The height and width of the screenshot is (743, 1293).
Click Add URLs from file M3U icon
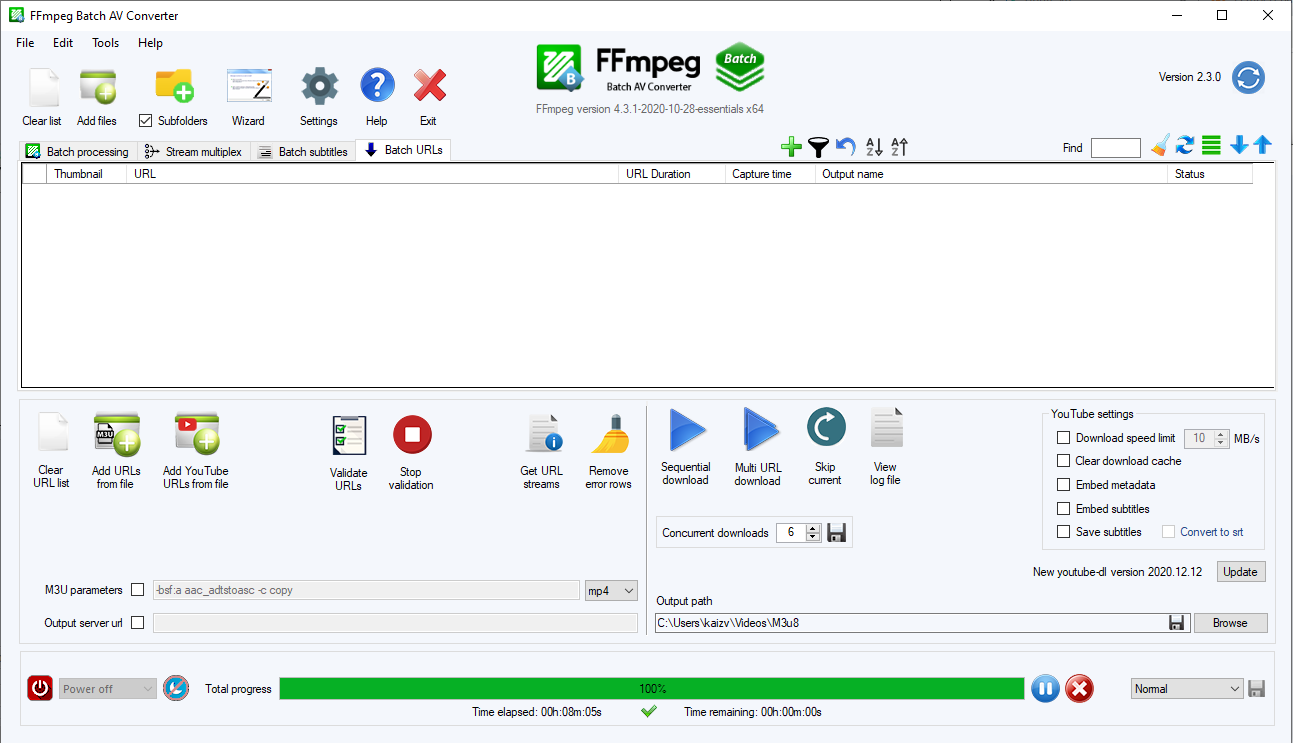click(x=116, y=435)
